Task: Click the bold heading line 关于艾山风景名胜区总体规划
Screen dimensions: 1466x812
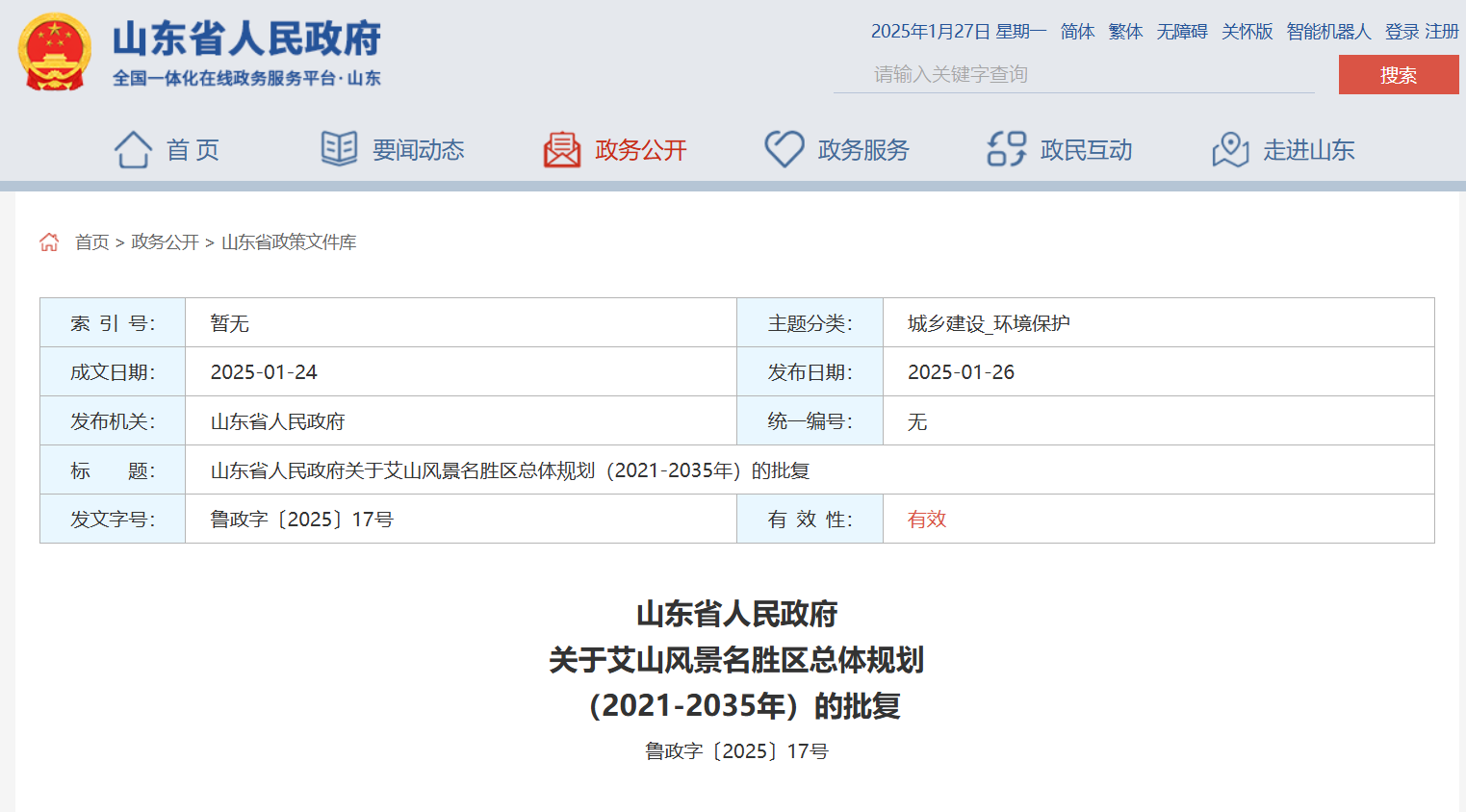Action: coord(736,660)
